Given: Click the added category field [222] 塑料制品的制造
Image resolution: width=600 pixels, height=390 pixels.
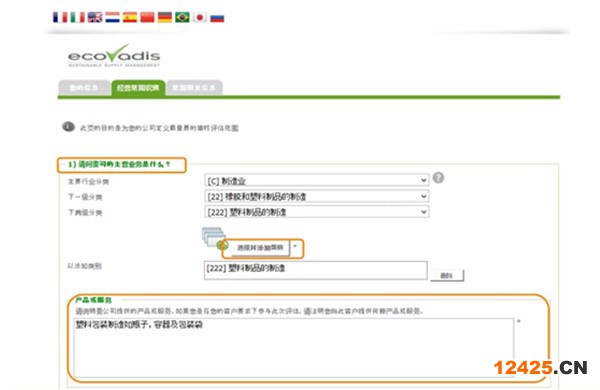Looking at the screenshot, I should tap(316, 270).
